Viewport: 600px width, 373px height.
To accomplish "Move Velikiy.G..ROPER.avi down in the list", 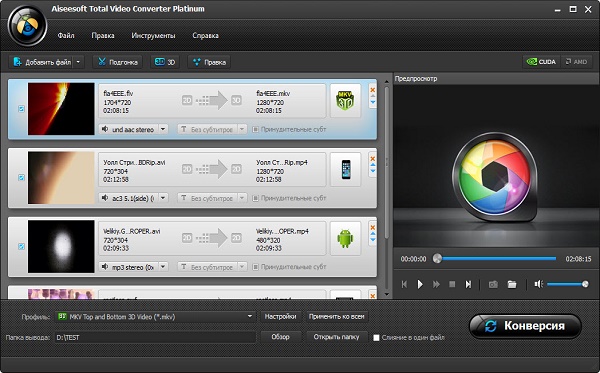I will coord(372,240).
